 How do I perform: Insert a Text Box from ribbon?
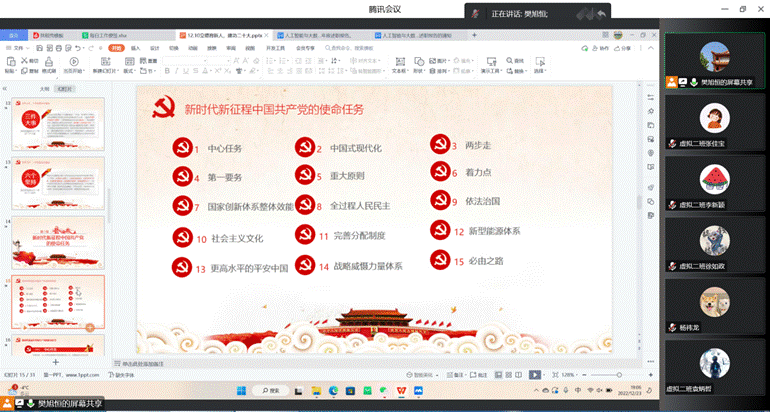click(398, 63)
